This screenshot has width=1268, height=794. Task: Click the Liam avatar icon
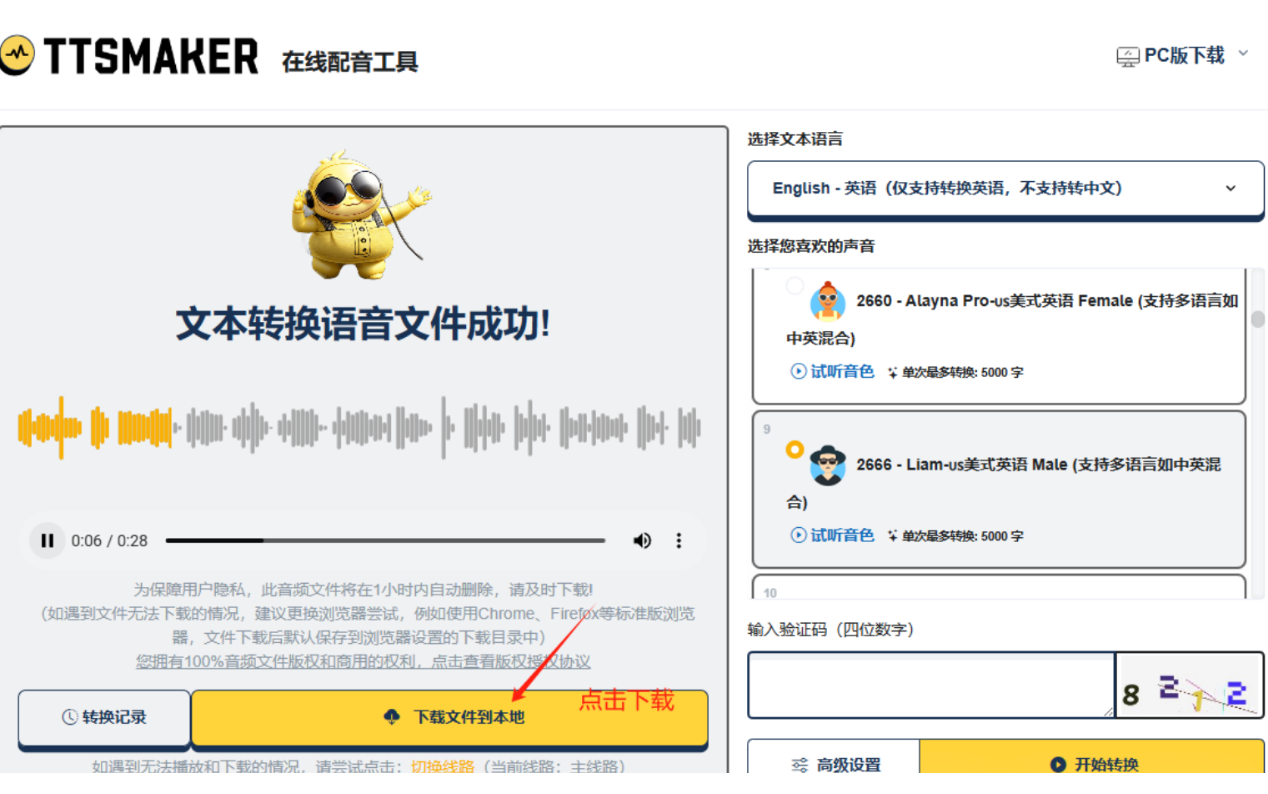tap(827, 464)
